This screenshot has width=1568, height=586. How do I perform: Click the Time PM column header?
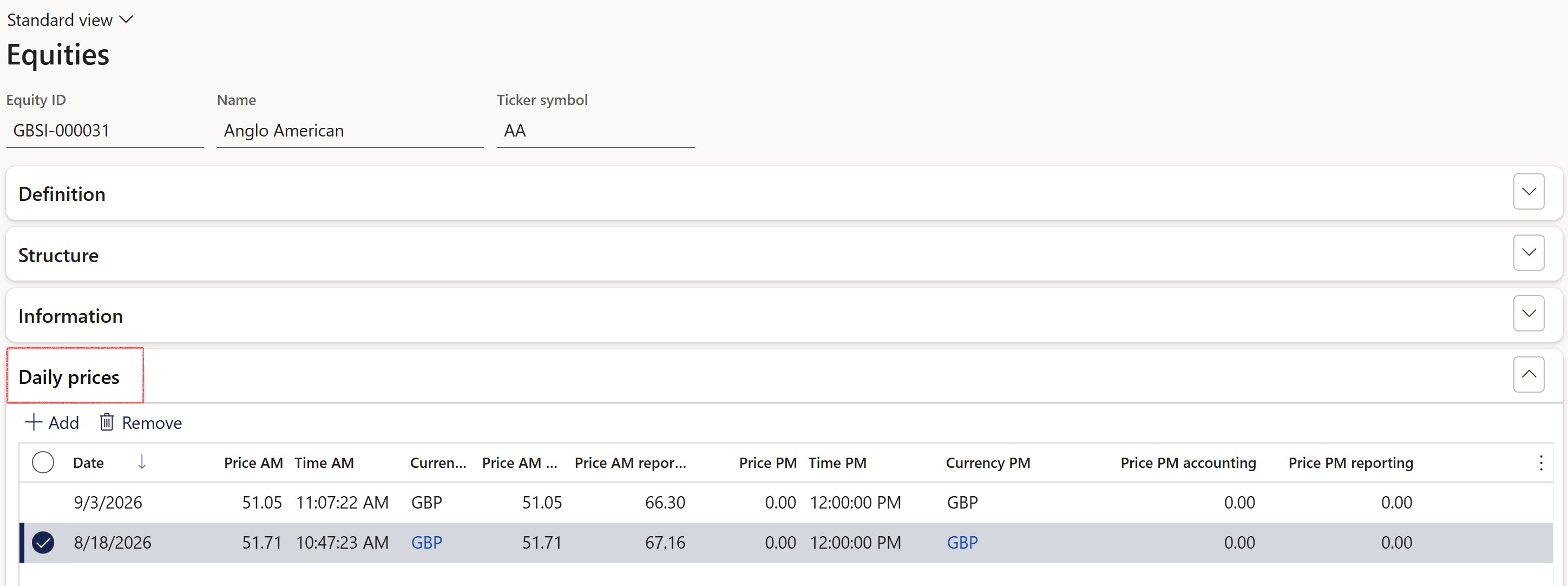point(837,463)
